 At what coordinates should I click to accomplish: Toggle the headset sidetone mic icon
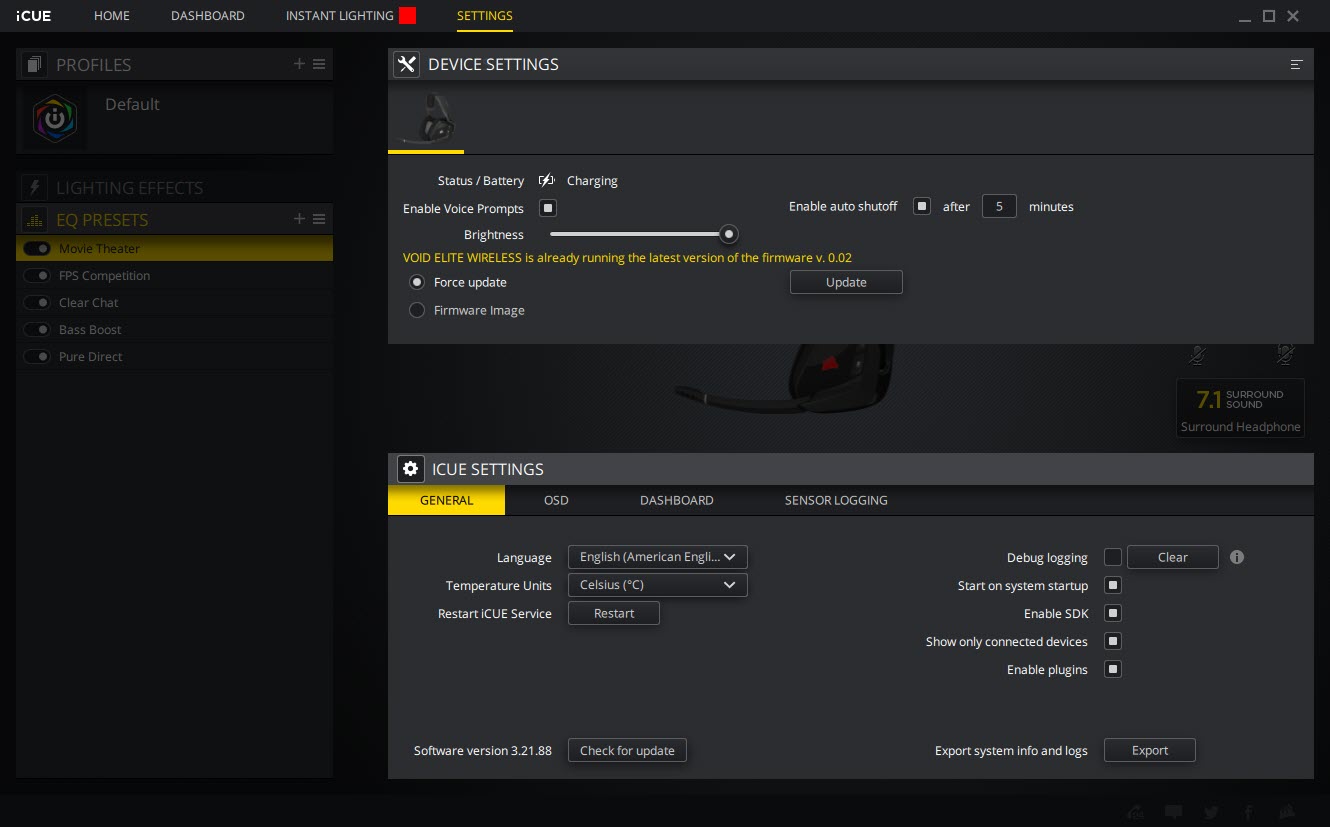click(1286, 354)
